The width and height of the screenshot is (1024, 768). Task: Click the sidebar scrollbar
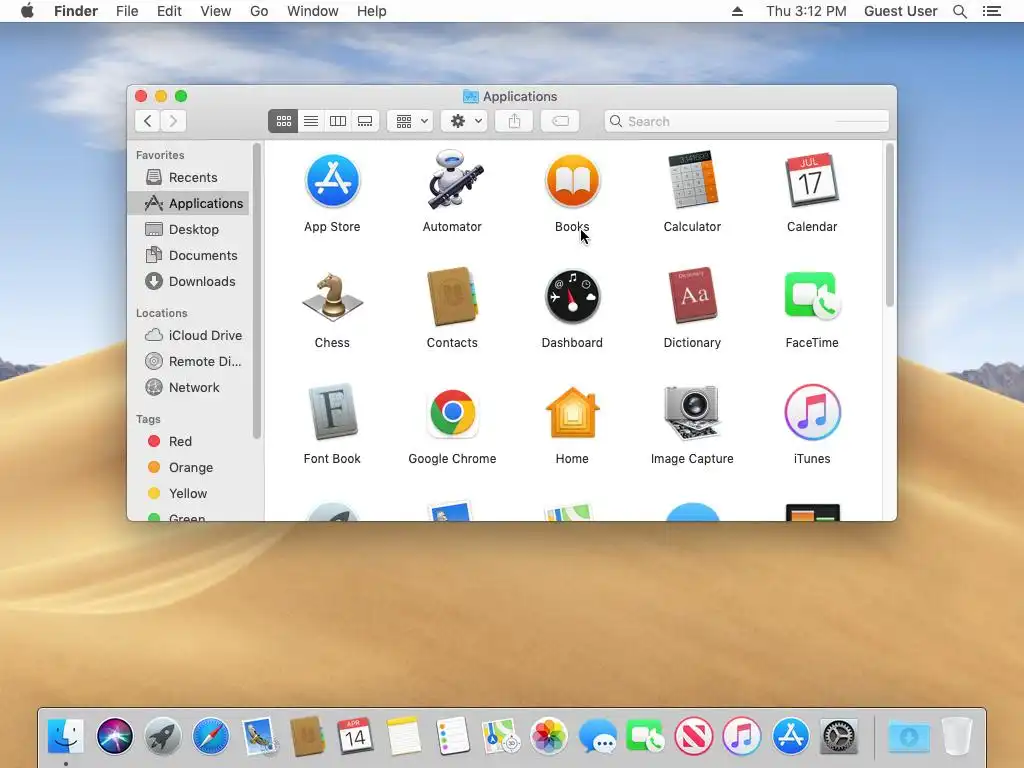tap(257, 291)
